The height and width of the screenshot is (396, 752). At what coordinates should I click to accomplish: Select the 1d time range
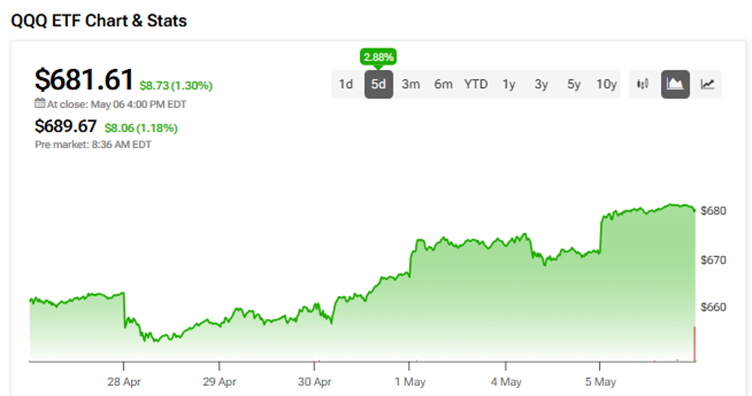pyautogui.click(x=346, y=84)
